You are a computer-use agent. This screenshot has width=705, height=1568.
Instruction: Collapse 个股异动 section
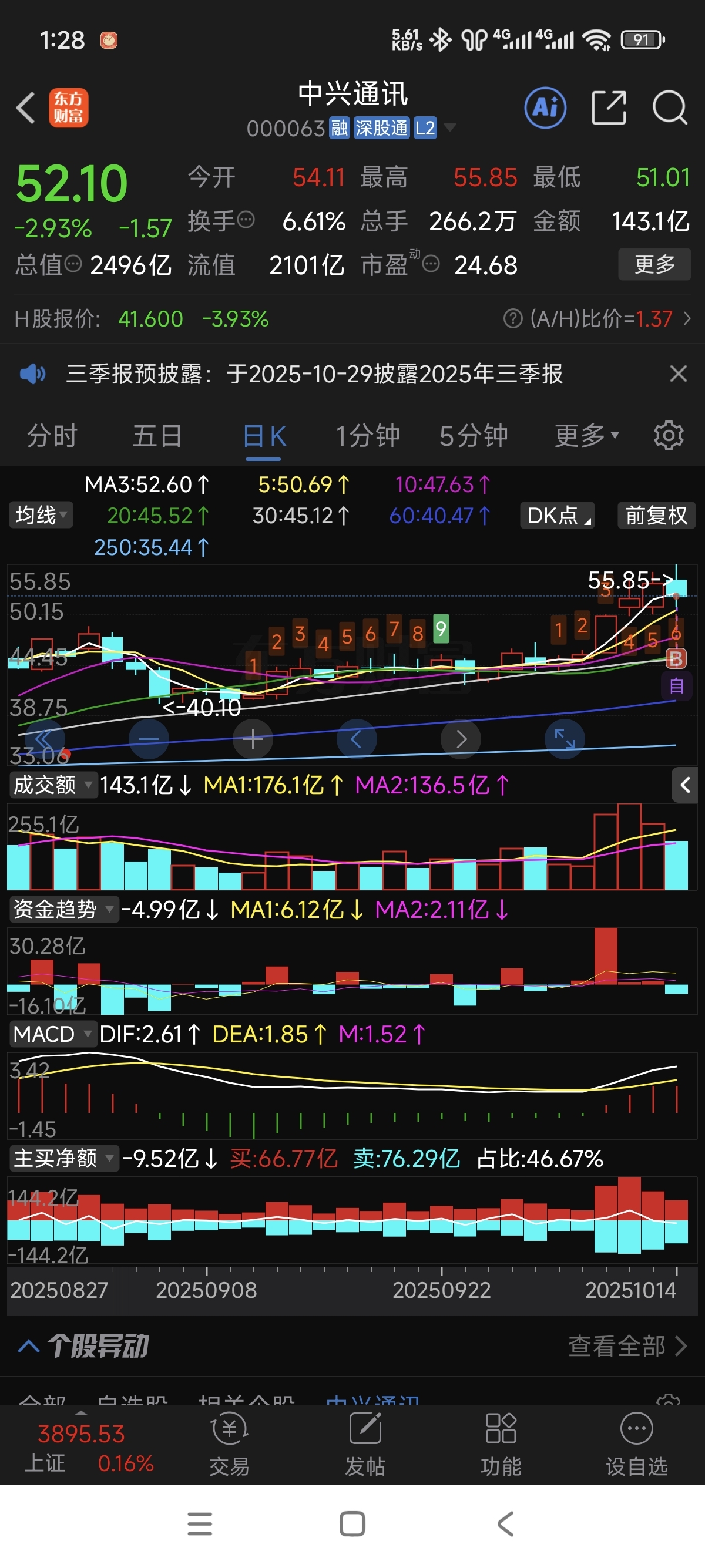[x=29, y=1346]
